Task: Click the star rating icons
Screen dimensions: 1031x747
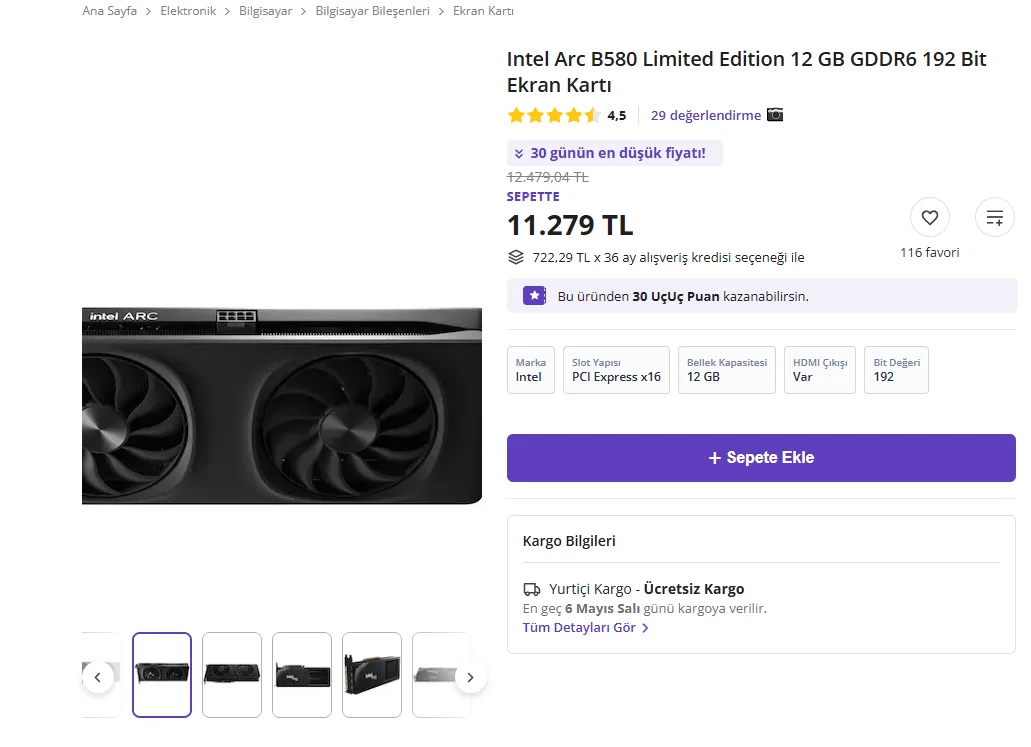Action: coord(553,115)
